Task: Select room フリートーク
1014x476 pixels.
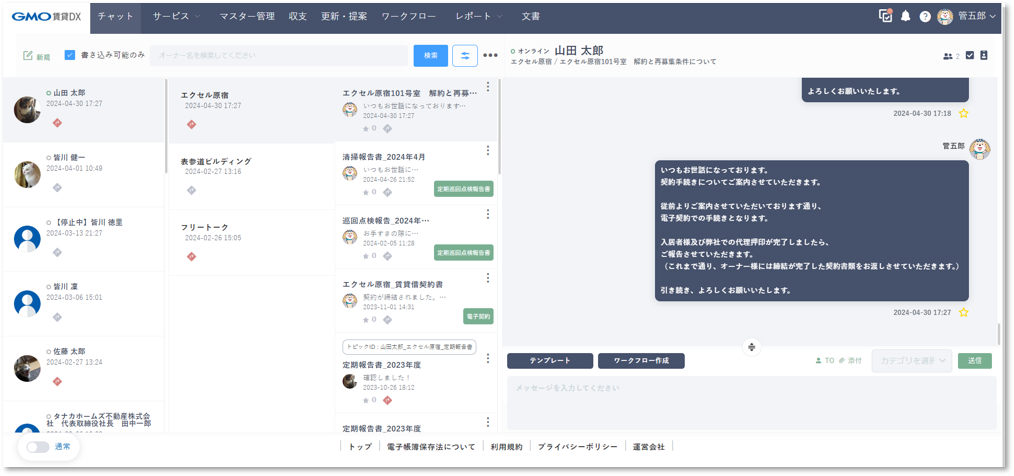Action: [x=252, y=243]
